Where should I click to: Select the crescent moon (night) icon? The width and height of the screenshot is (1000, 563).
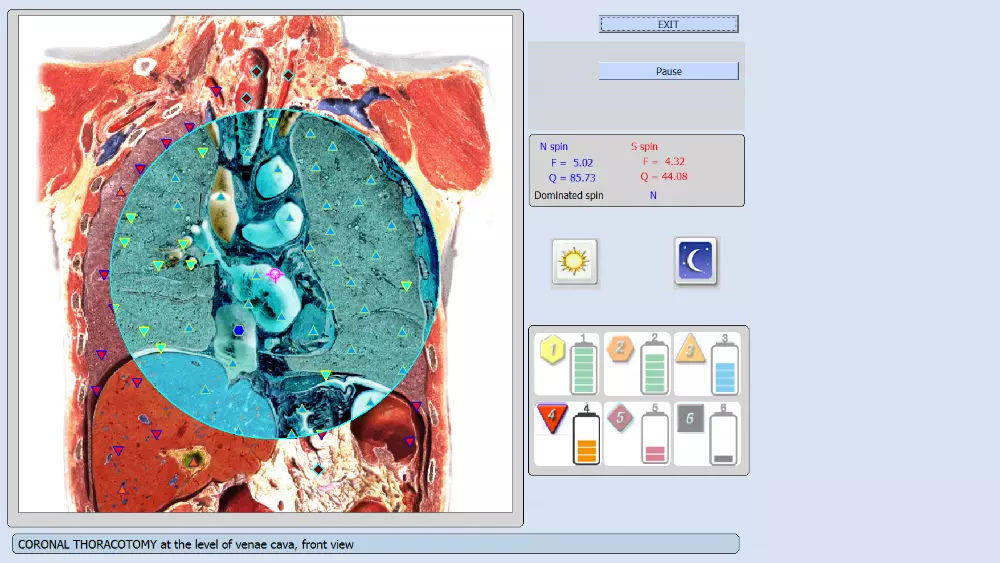695,261
